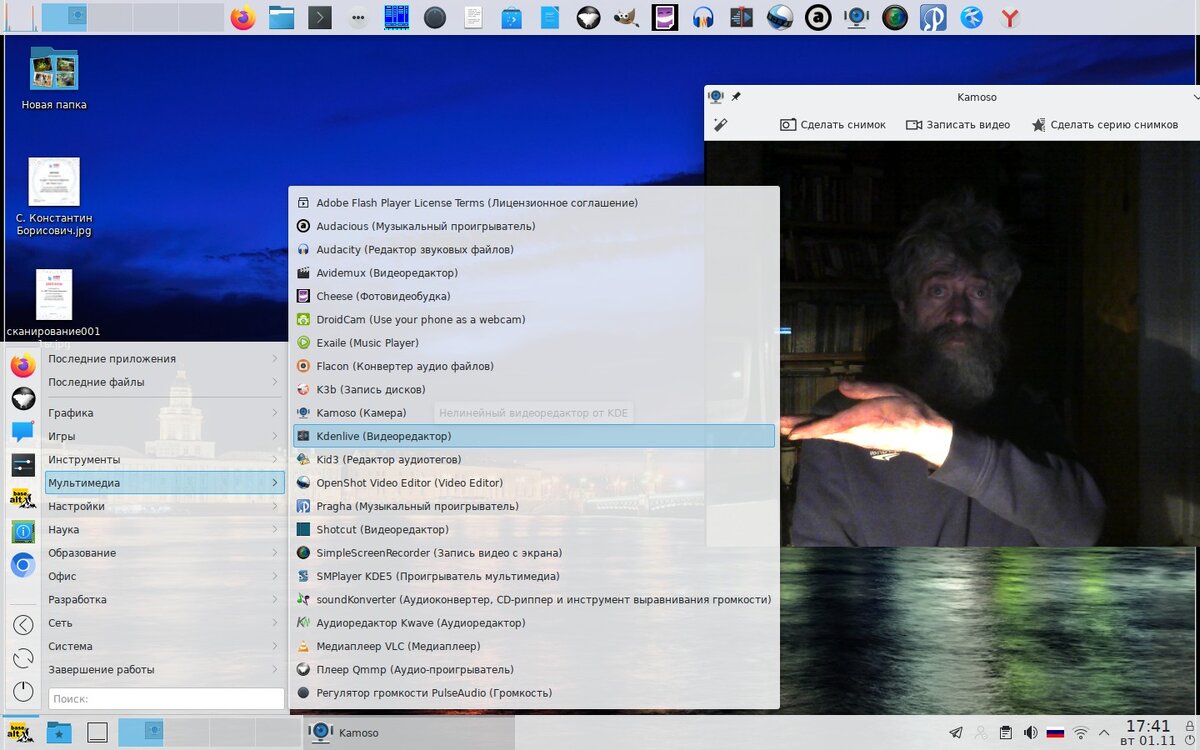Launch OpenShot Video Editor

tap(534, 483)
